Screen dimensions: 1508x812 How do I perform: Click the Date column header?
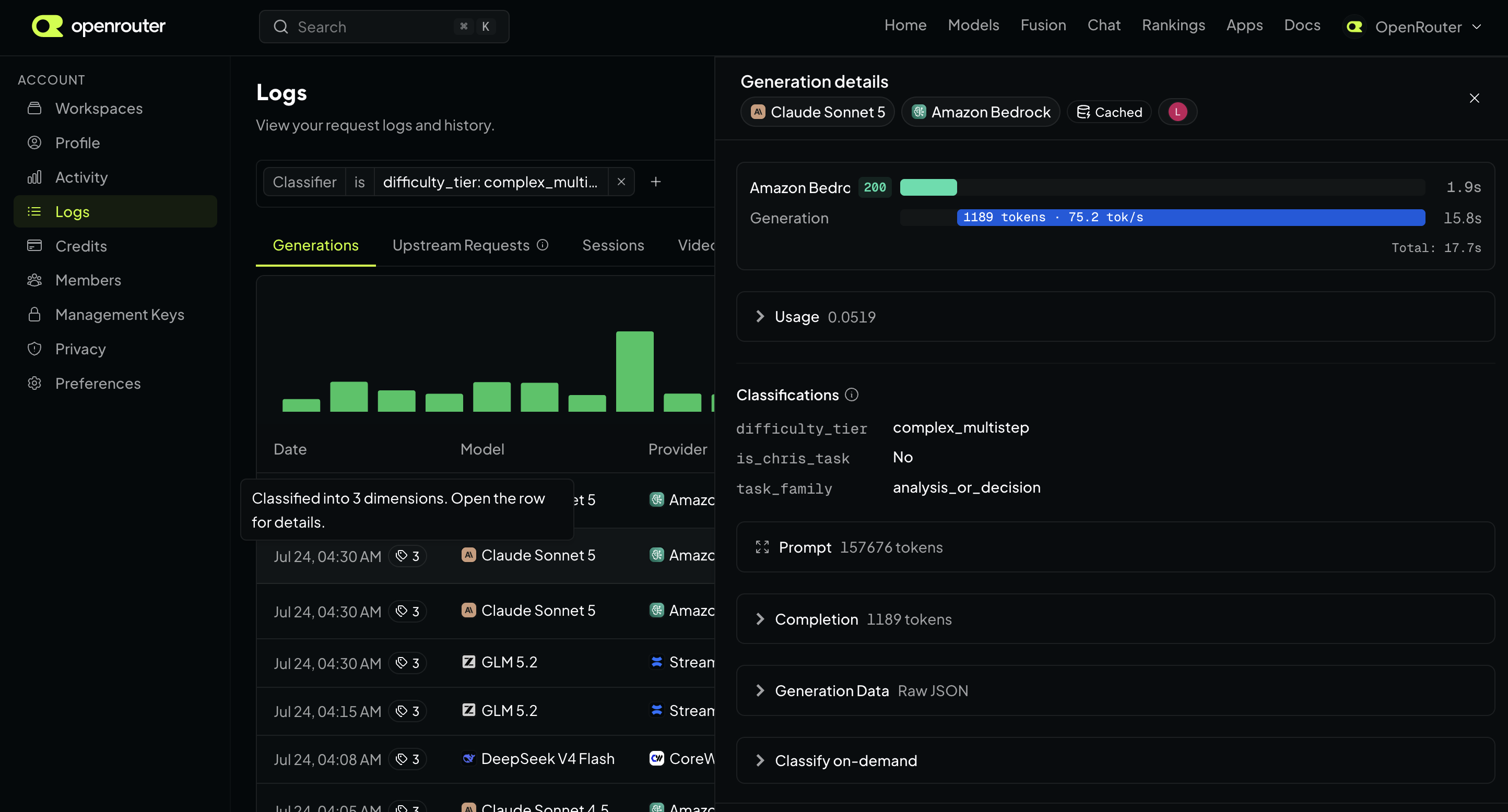coord(290,449)
